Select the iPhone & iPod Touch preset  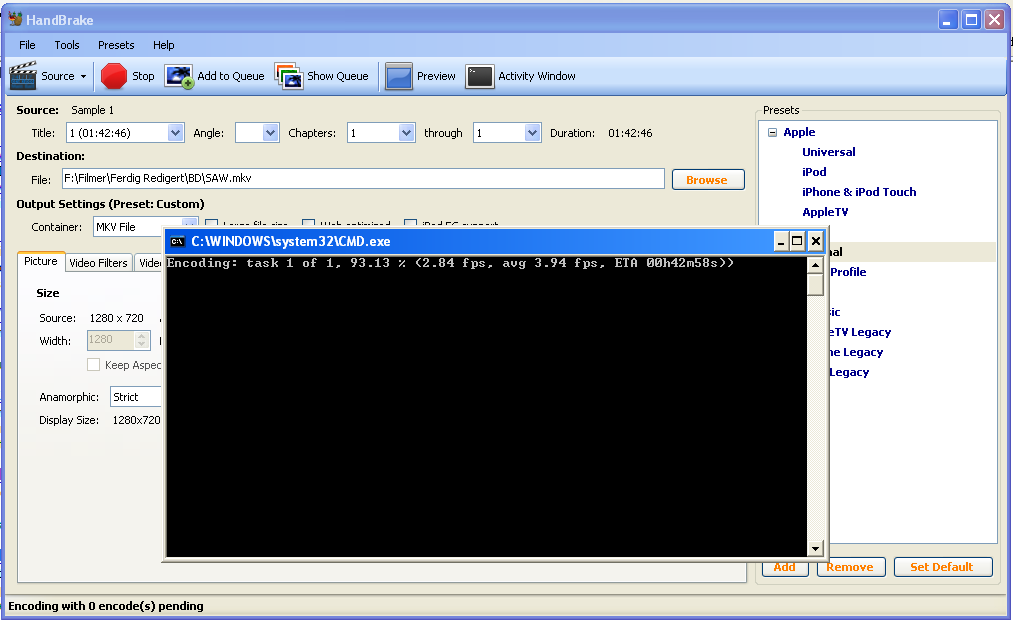click(x=859, y=193)
